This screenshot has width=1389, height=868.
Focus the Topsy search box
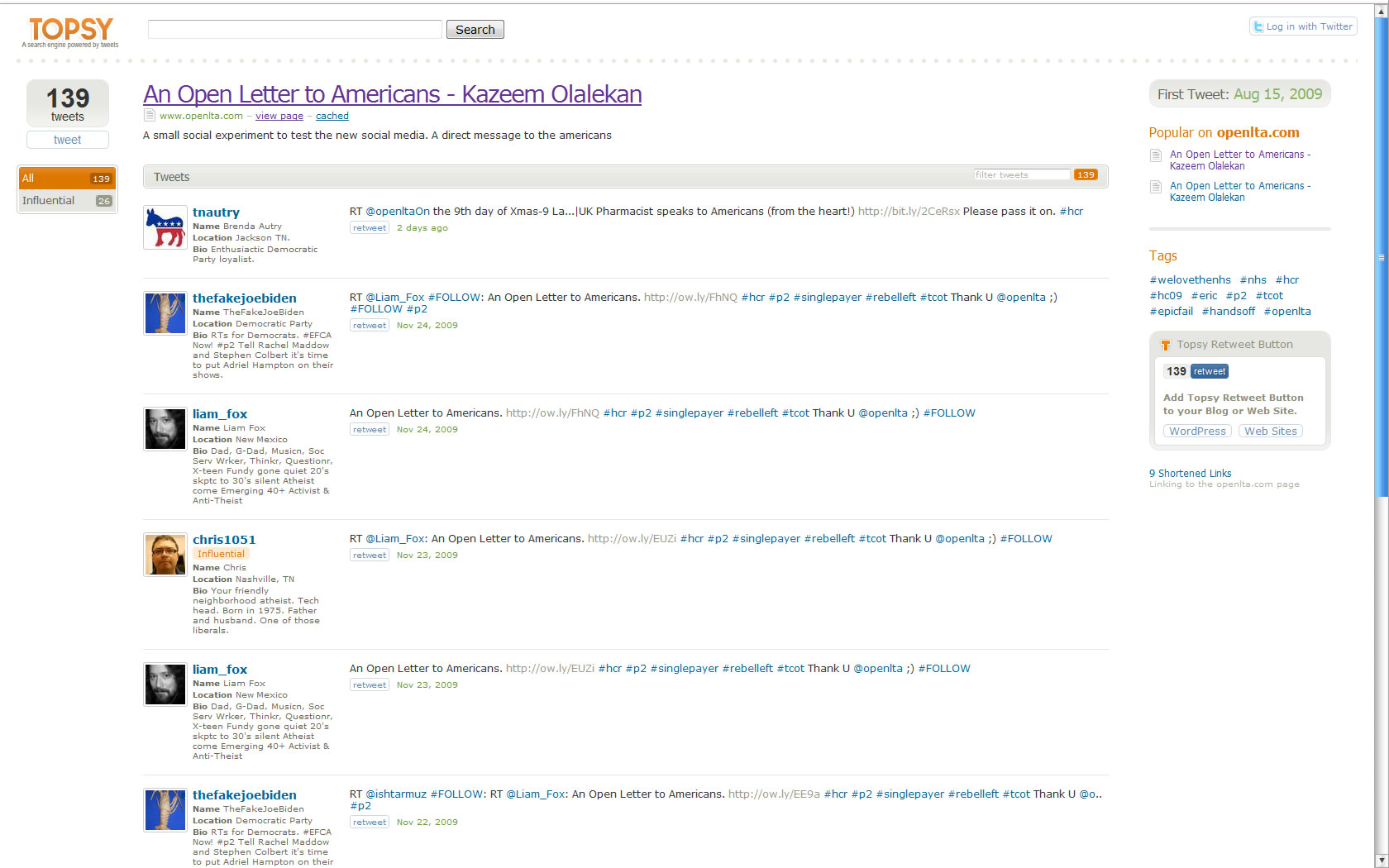tap(295, 30)
